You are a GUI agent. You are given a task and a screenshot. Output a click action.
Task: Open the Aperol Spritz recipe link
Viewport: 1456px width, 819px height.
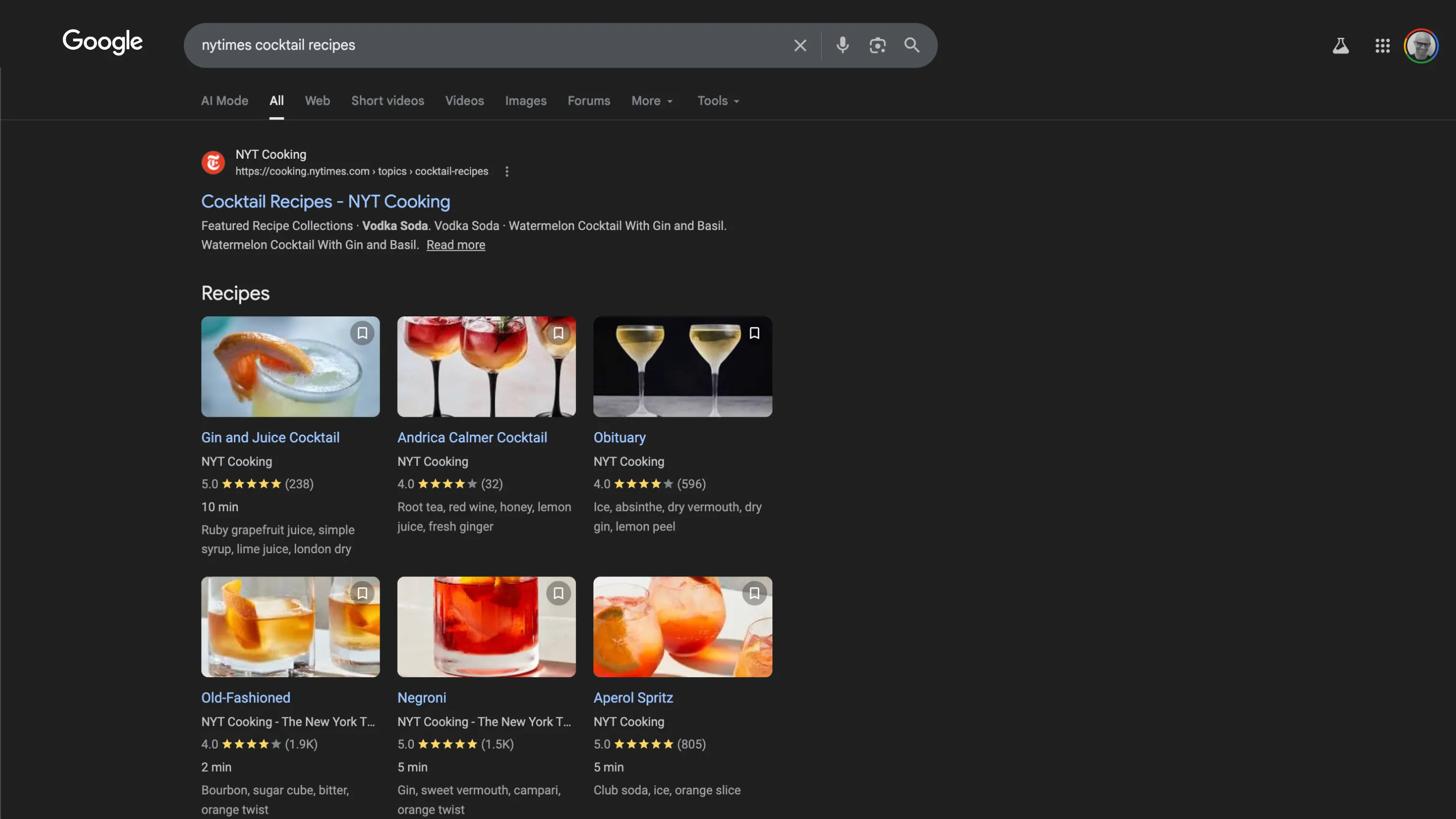click(633, 697)
